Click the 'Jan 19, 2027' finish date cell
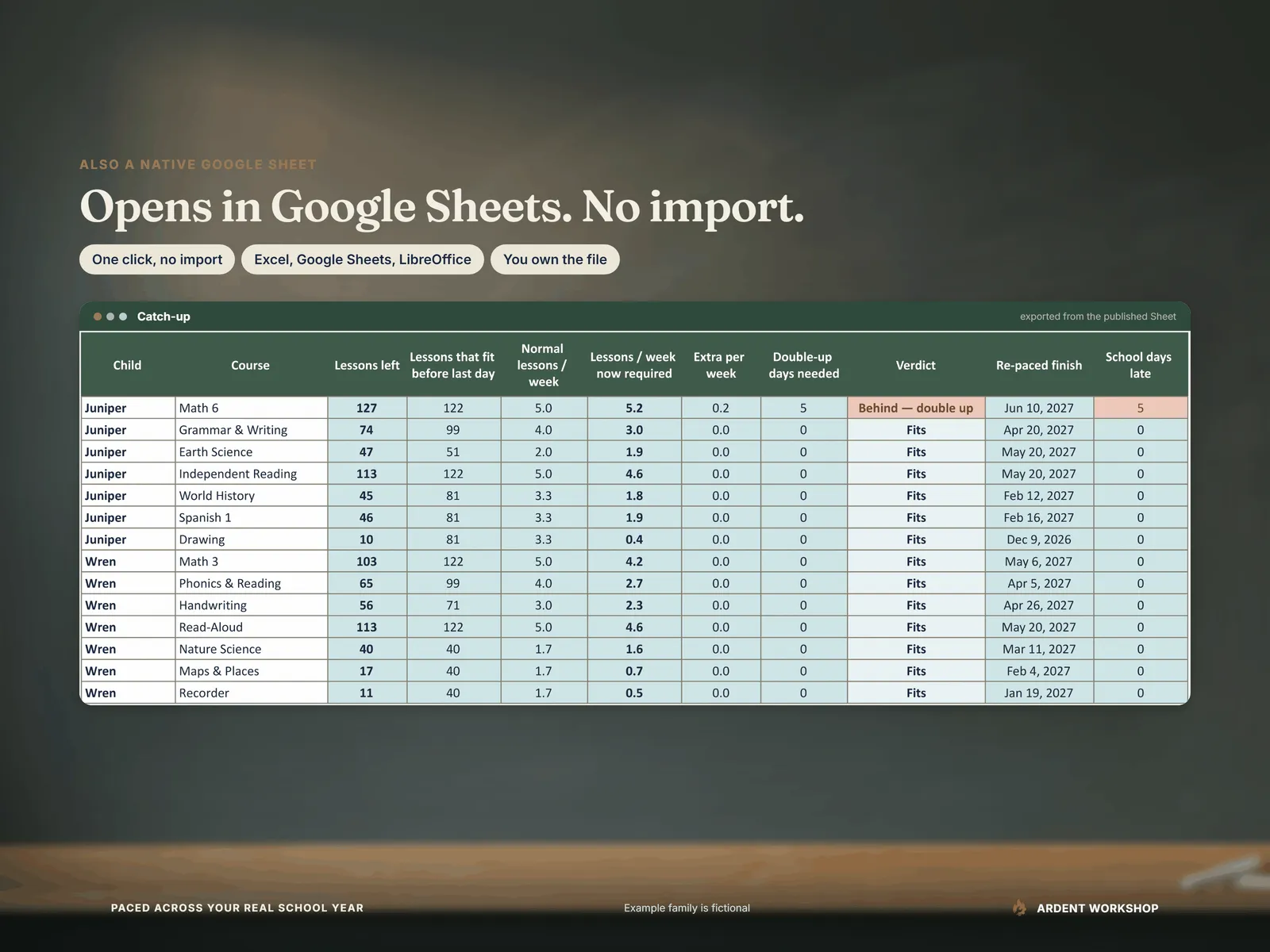Screen dimensions: 1270x952 click(1039, 693)
